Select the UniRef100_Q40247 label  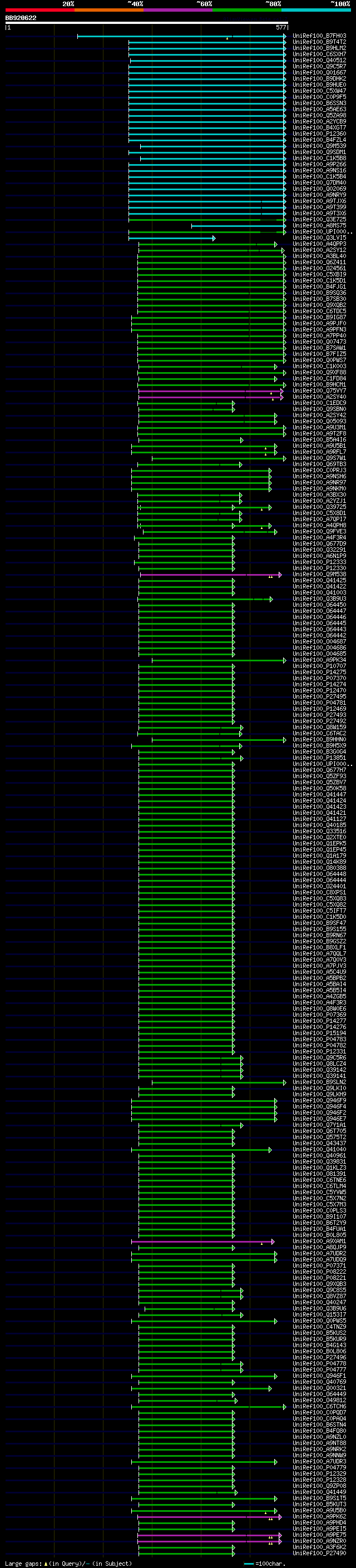point(319,1303)
